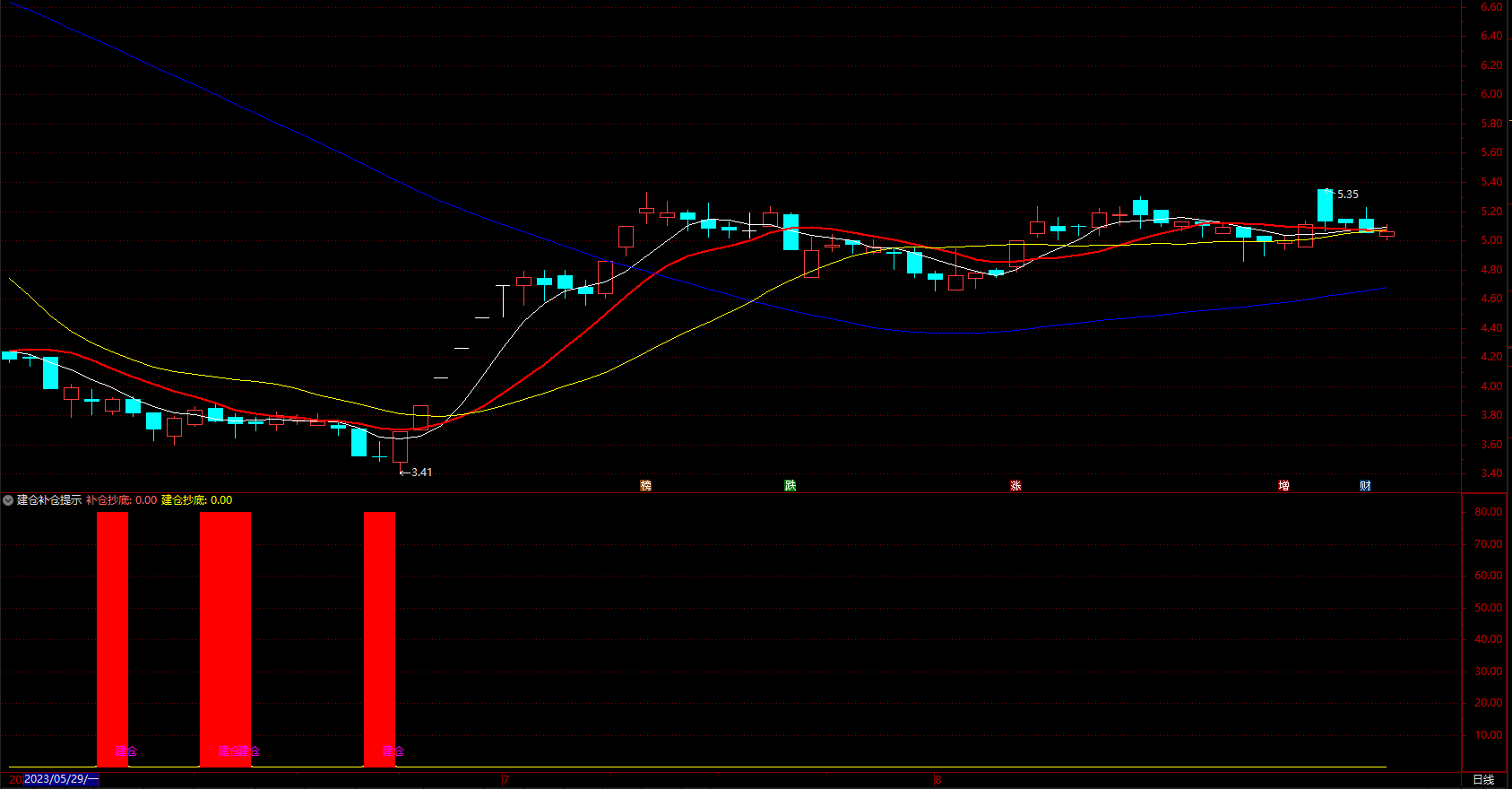Click the first 建仓 signal label

click(126, 751)
